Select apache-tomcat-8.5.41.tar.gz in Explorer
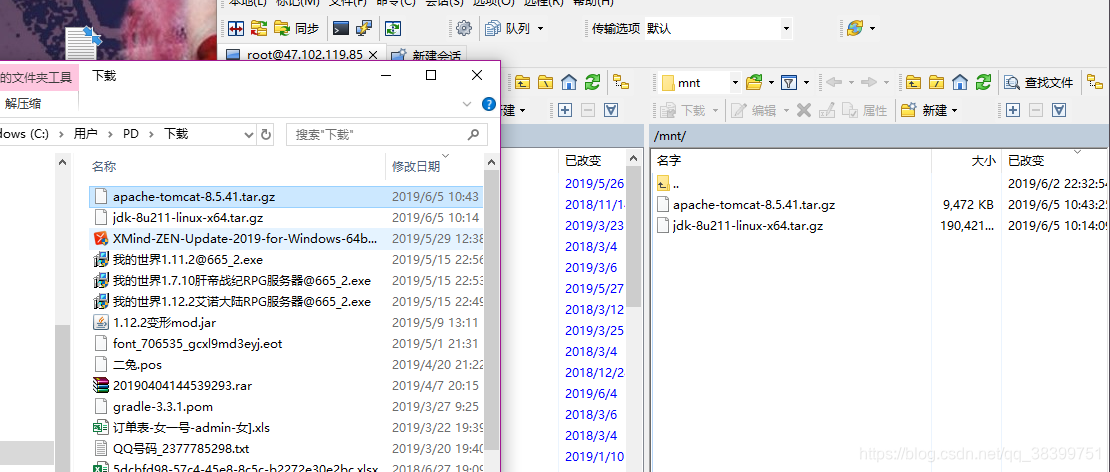 point(287,197)
